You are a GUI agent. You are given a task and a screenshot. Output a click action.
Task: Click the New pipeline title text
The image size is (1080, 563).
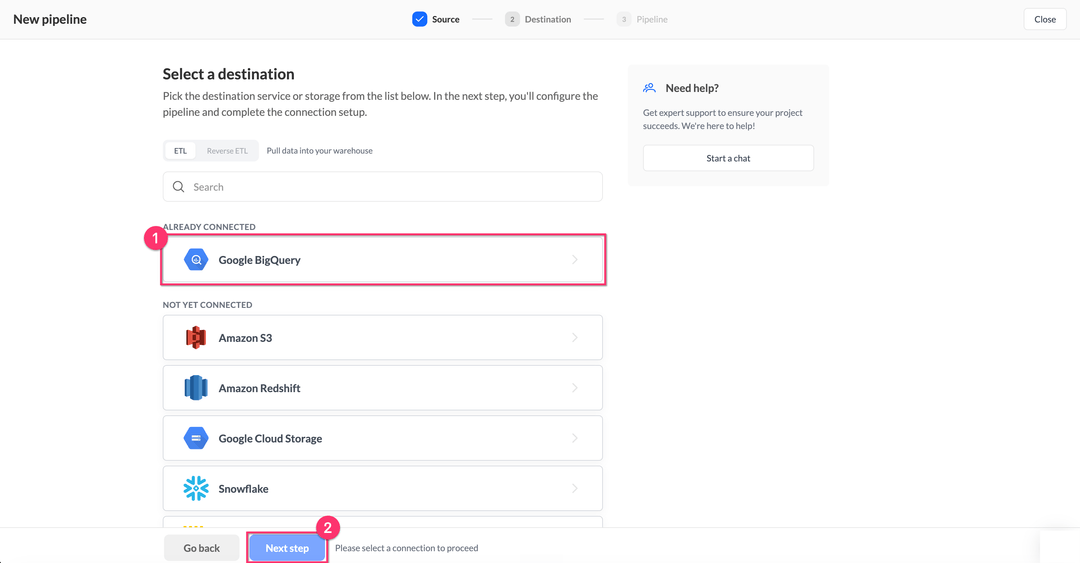50,19
